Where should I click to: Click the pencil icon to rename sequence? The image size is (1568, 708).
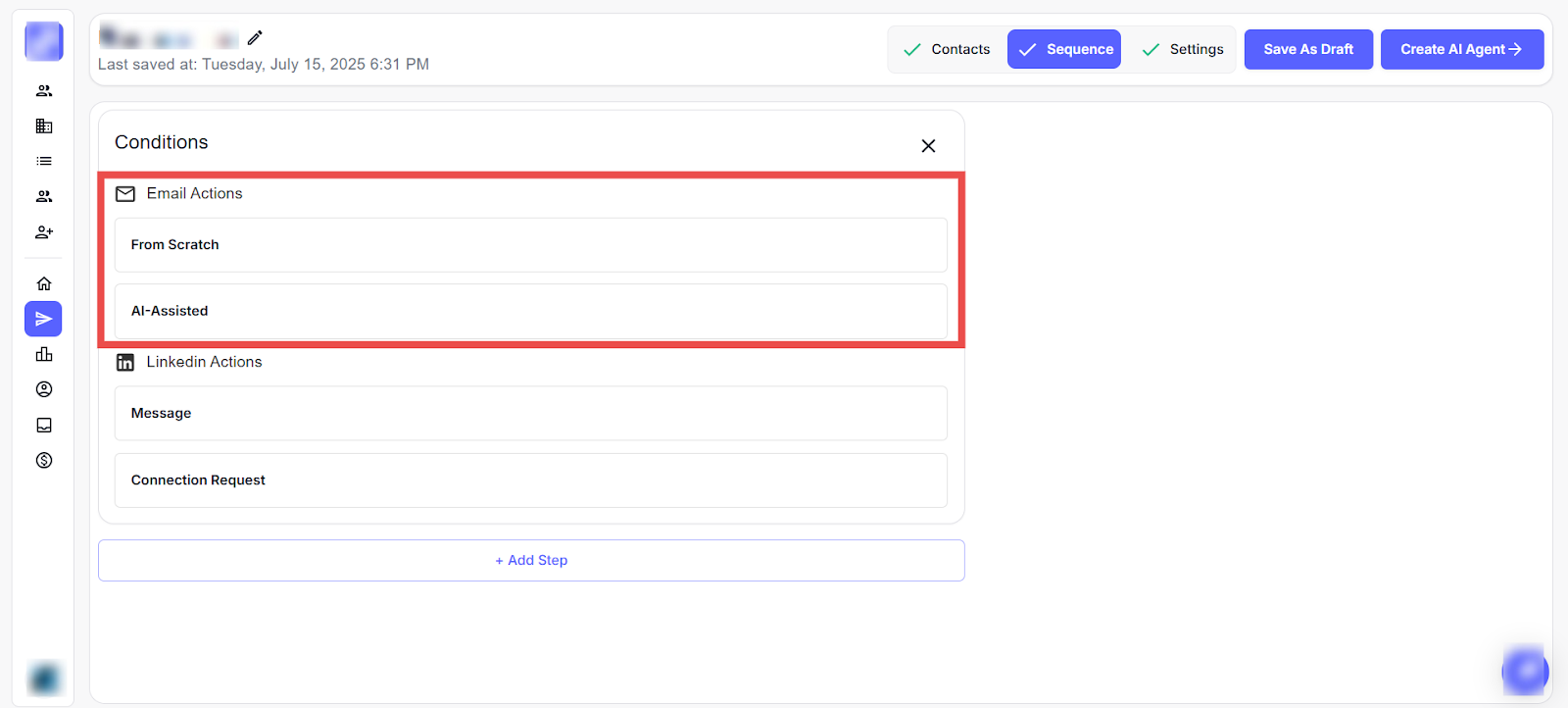(255, 38)
